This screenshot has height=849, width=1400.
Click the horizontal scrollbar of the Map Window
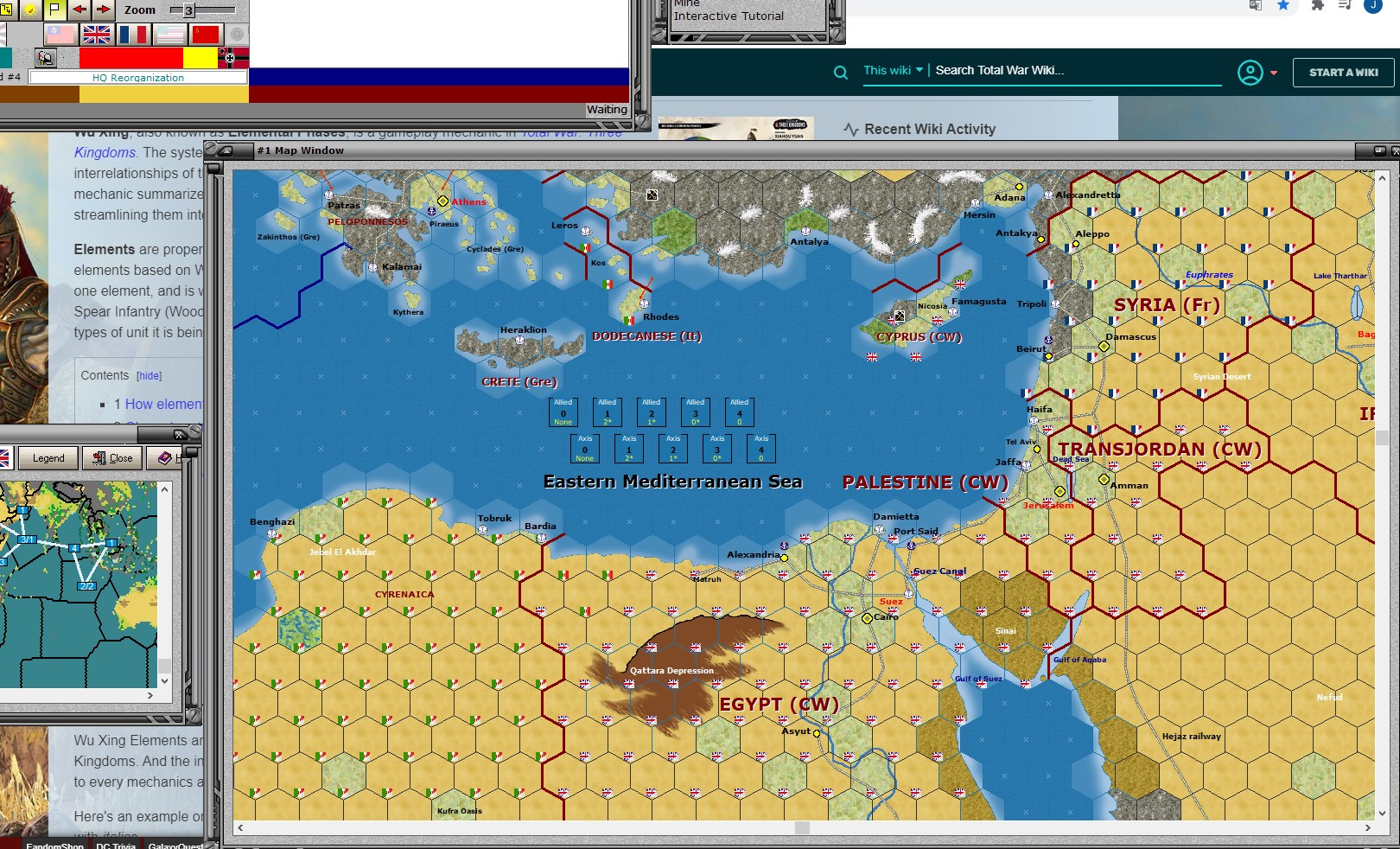click(802, 827)
